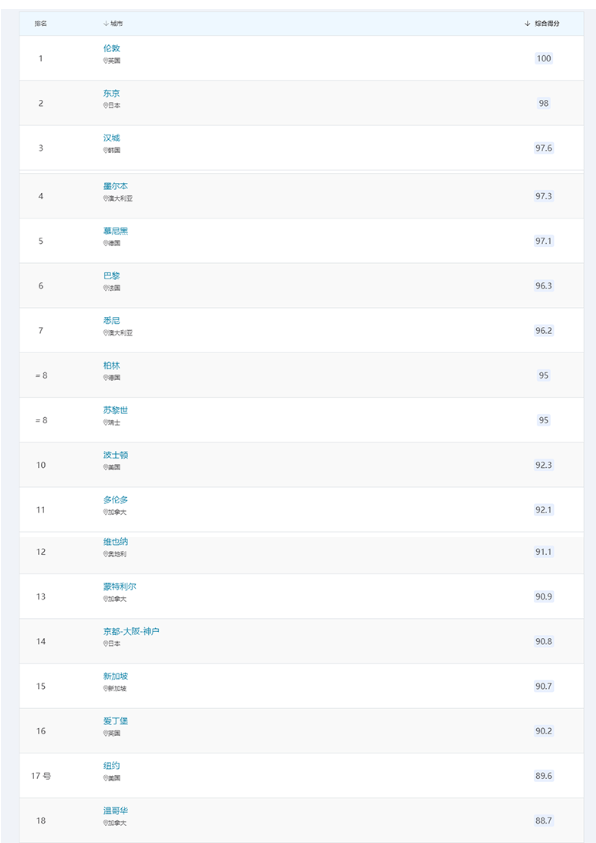596x843 pixels.
Task: Open the 墨尔本 city link
Action: [x=116, y=186]
